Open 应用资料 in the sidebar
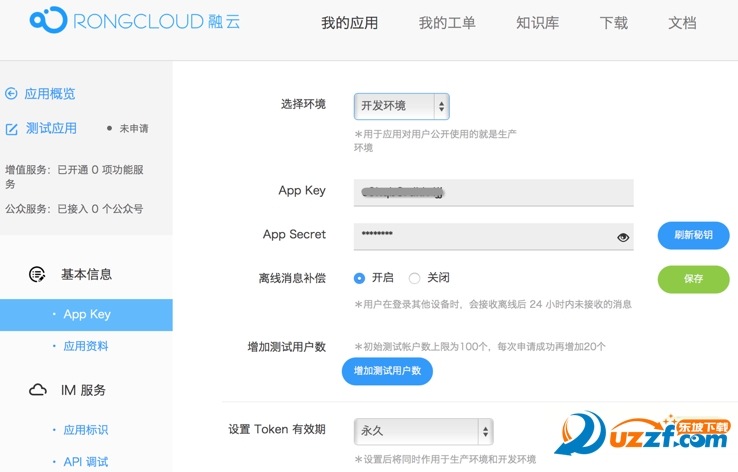Screen dimensions: 738x472 (x=86, y=346)
